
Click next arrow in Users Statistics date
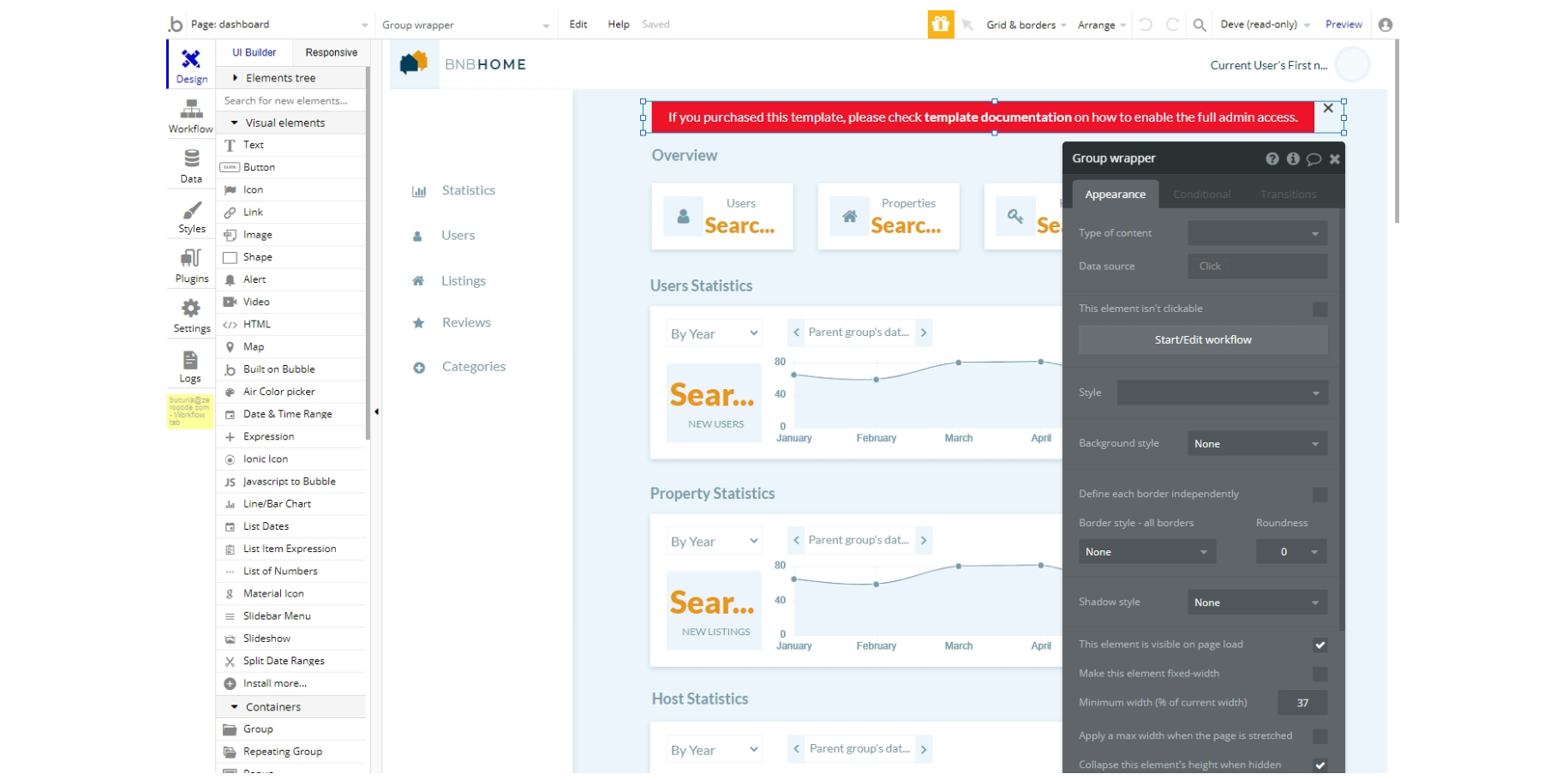(924, 333)
